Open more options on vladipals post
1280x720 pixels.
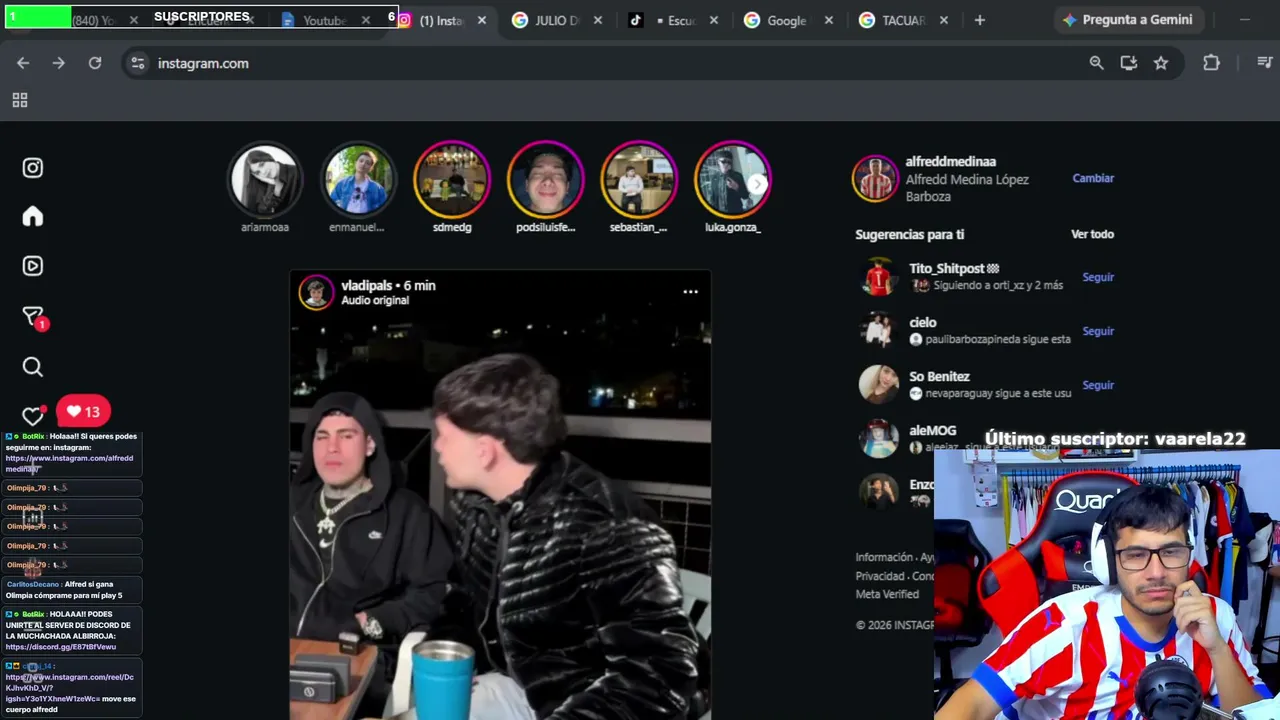point(690,292)
